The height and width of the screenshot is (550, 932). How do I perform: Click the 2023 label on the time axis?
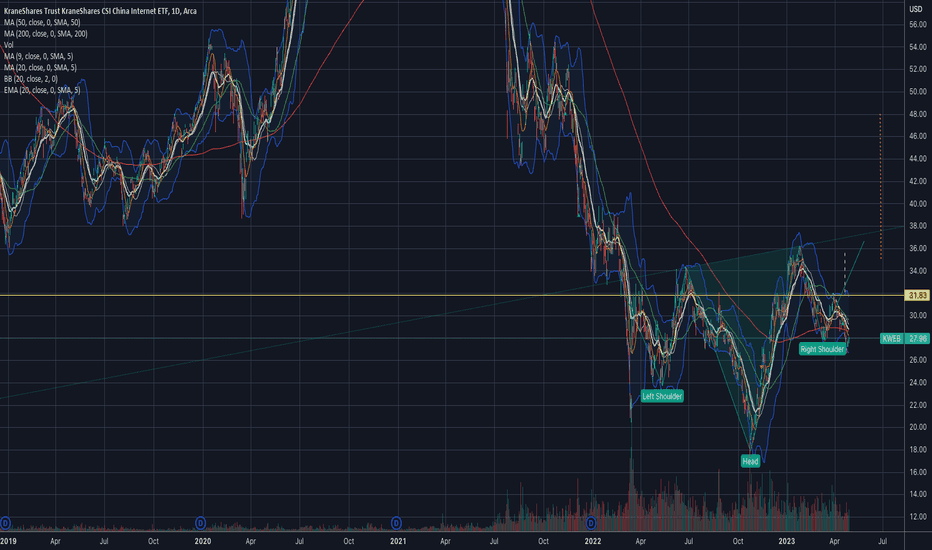pyautogui.click(x=786, y=541)
